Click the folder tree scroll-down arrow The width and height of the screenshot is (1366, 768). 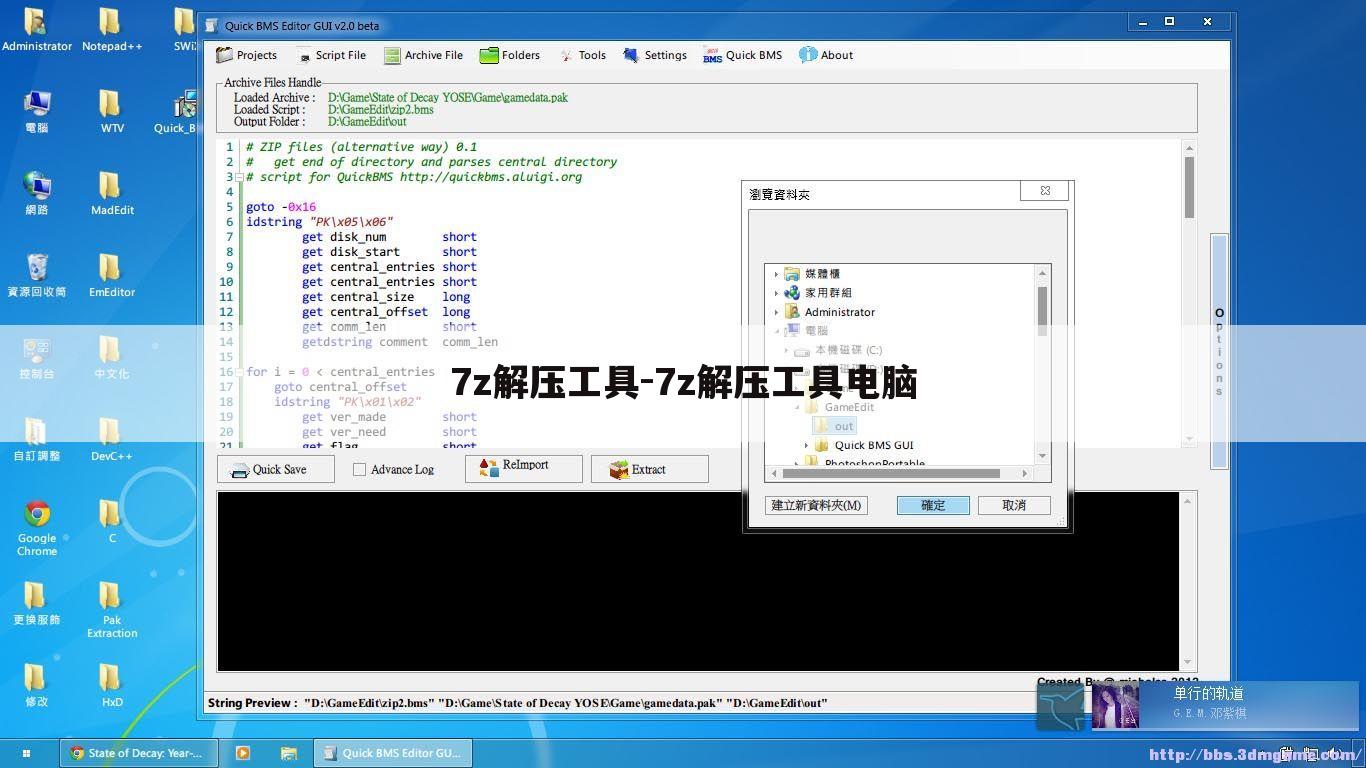(x=1042, y=456)
